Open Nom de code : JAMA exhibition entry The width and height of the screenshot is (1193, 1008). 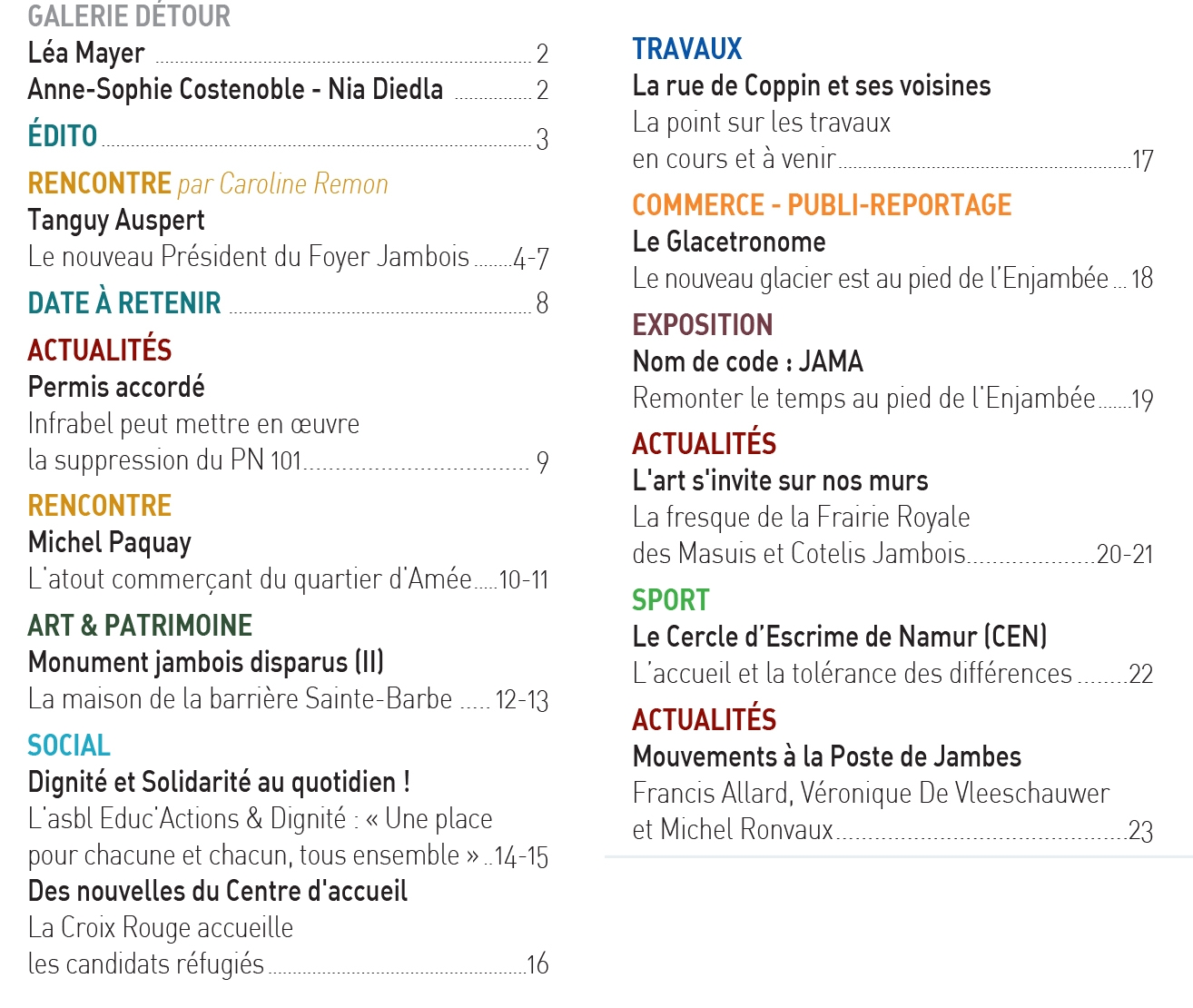[x=747, y=361]
